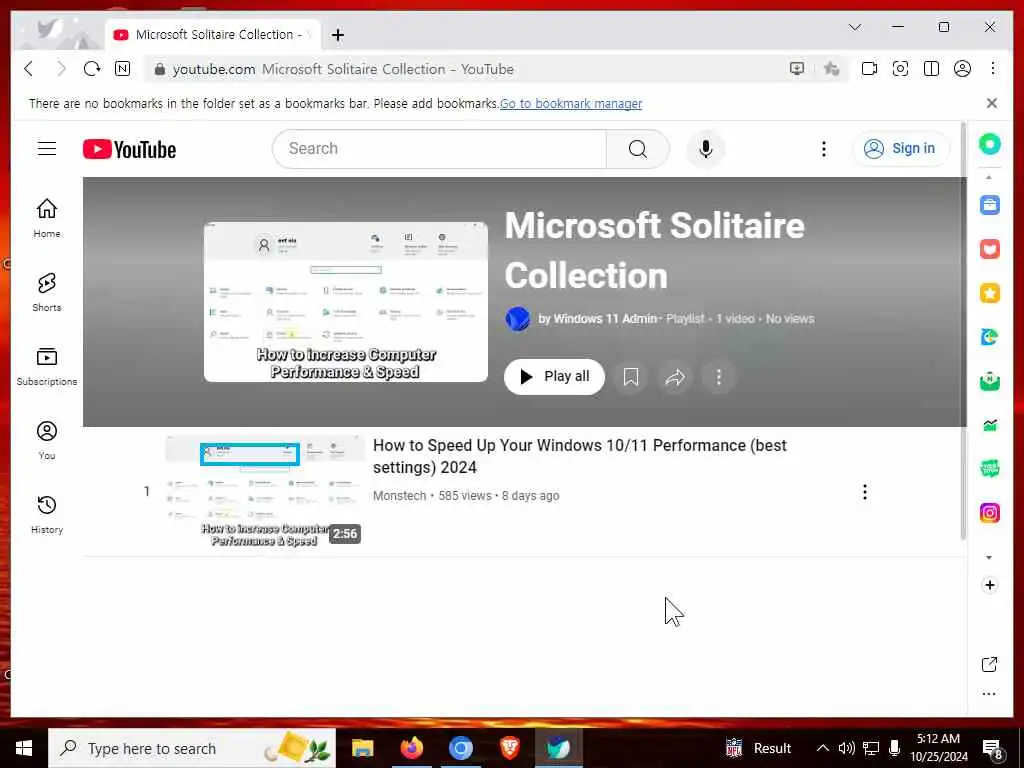Open History in the sidebar
Screen dimensions: 1024x768
click(46, 515)
